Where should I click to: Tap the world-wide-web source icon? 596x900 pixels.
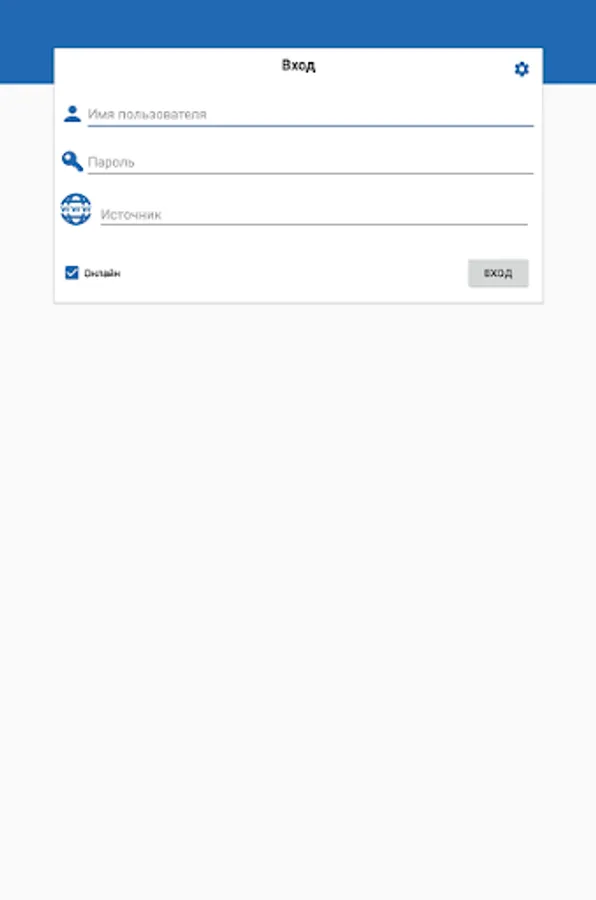pyautogui.click(x=76, y=210)
